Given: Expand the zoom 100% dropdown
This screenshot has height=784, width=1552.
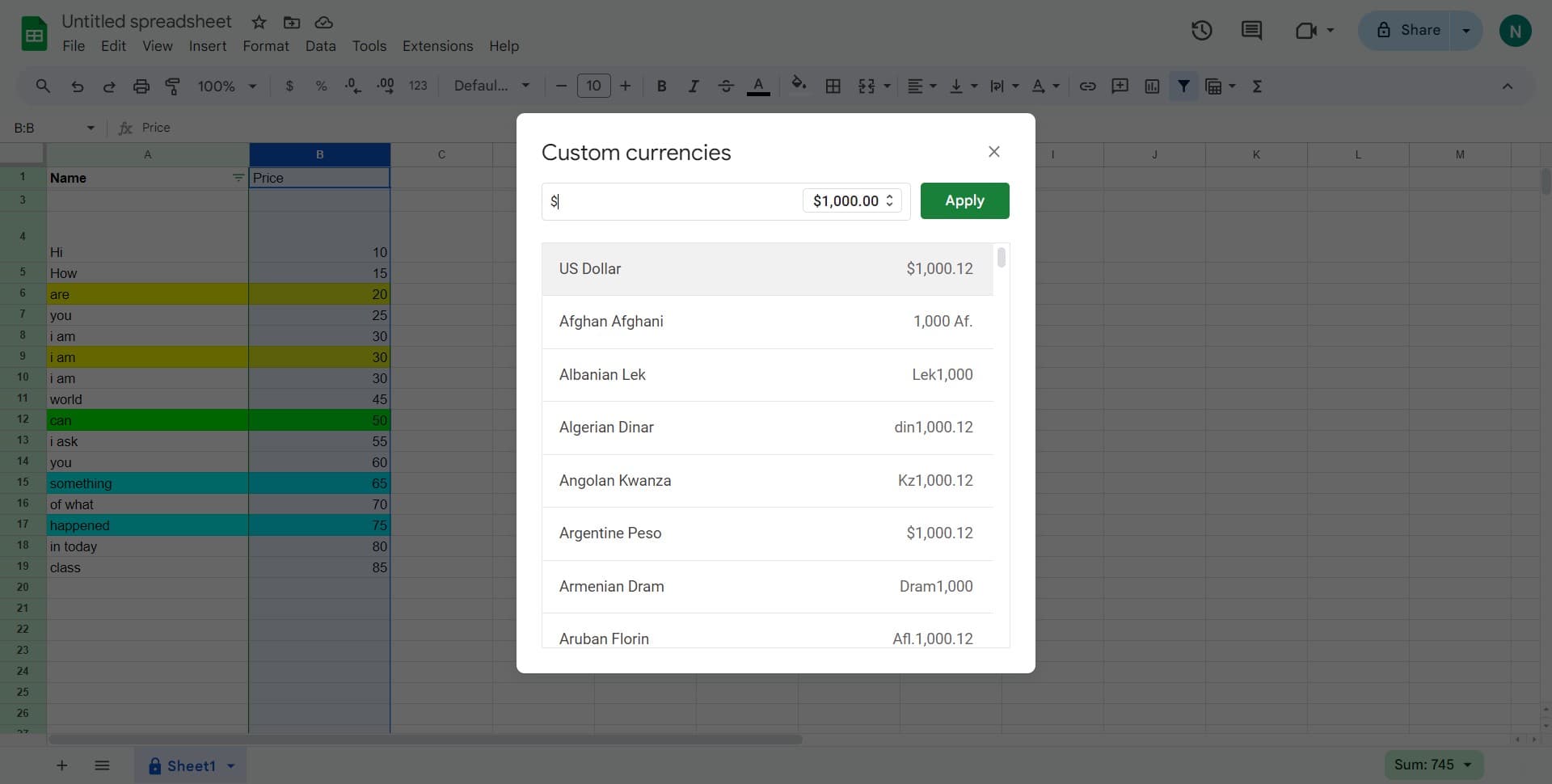Looking at the screenshot, I should click(226, 86).
